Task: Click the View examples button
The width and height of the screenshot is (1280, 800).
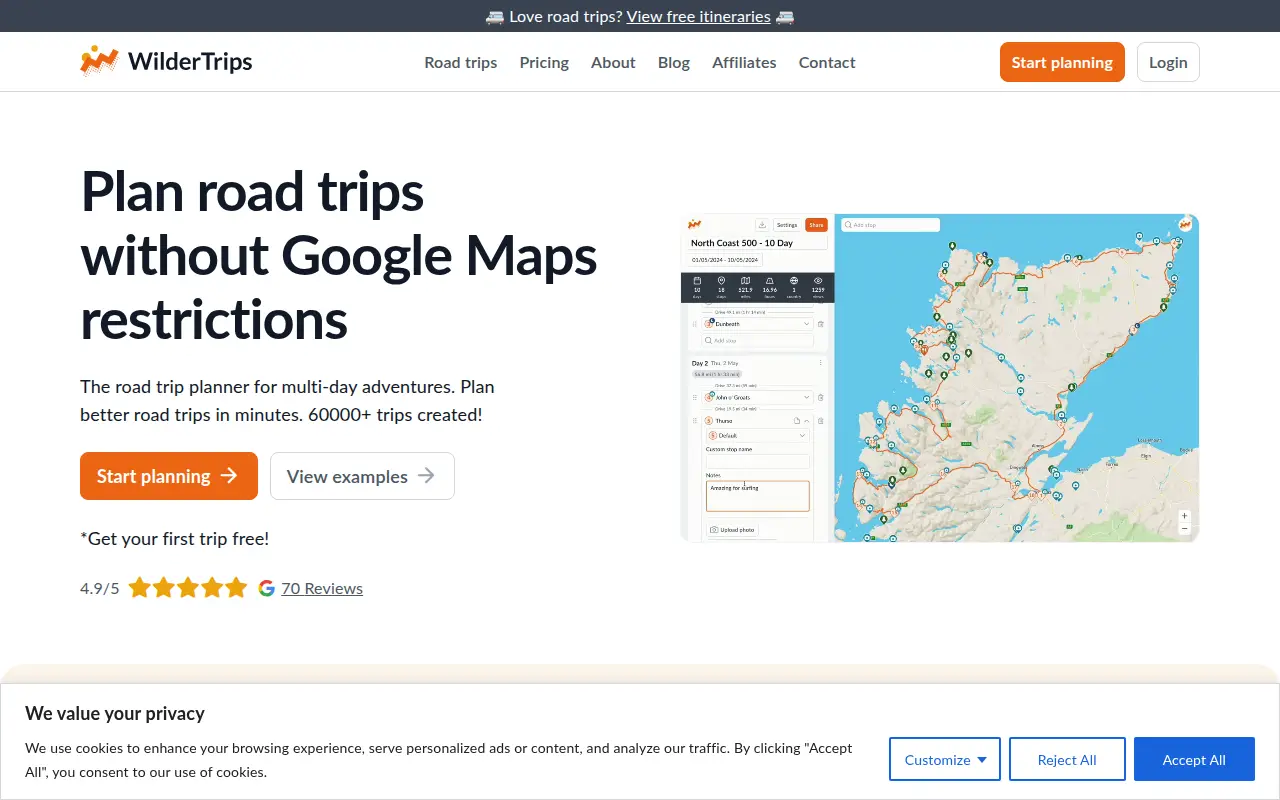Action: 362,476
